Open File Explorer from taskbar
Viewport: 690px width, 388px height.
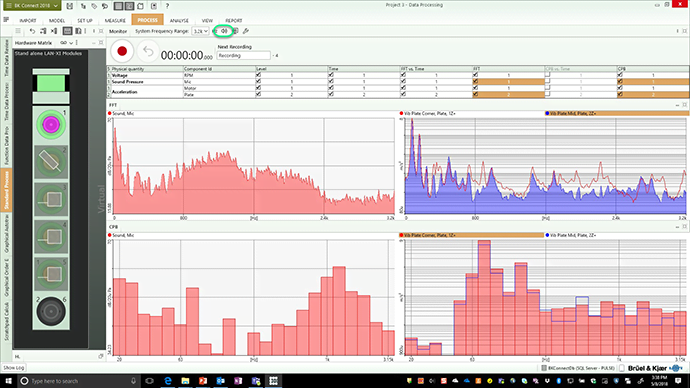[x=185, y=381]
